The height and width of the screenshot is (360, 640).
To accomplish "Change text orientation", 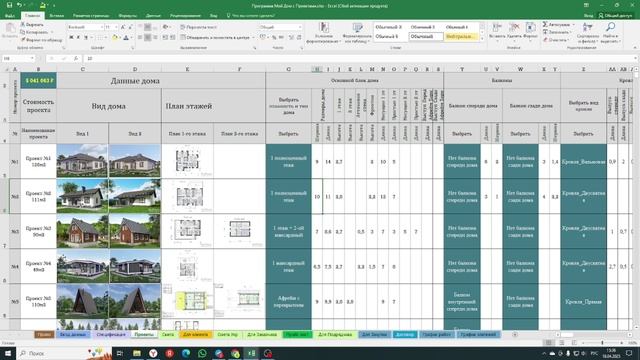I will (x=166, y=27).
